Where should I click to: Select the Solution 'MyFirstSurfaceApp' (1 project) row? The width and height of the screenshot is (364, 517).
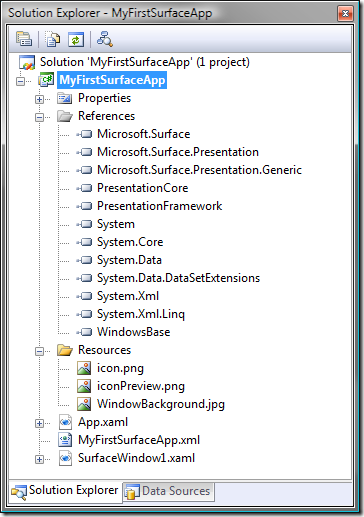click(x=145, y=62)
